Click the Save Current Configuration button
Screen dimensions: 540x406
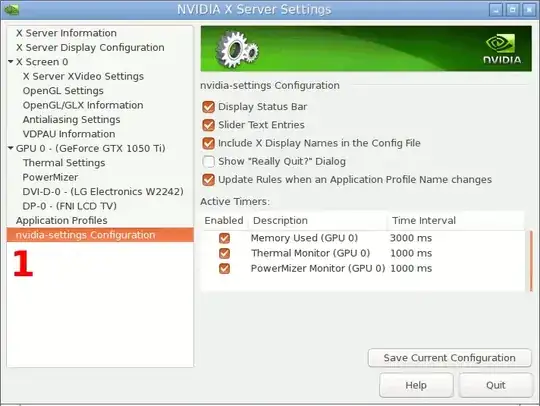[449, 358]
